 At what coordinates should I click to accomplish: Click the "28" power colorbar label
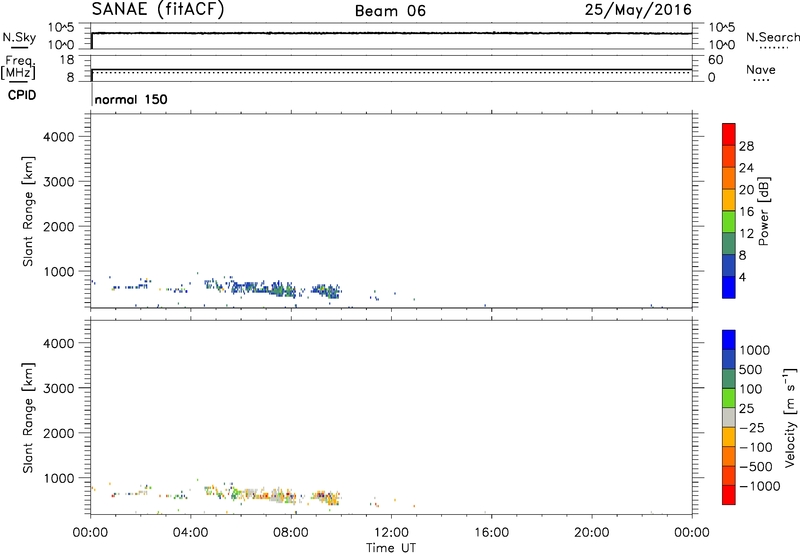point(746,146)
